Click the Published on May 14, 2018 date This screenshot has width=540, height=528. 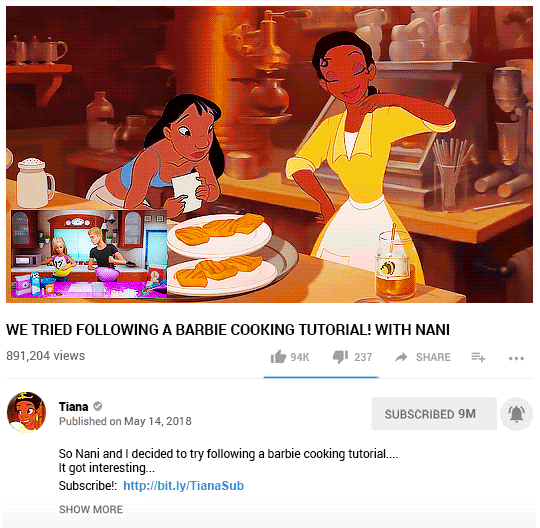(x=125, y=421)
